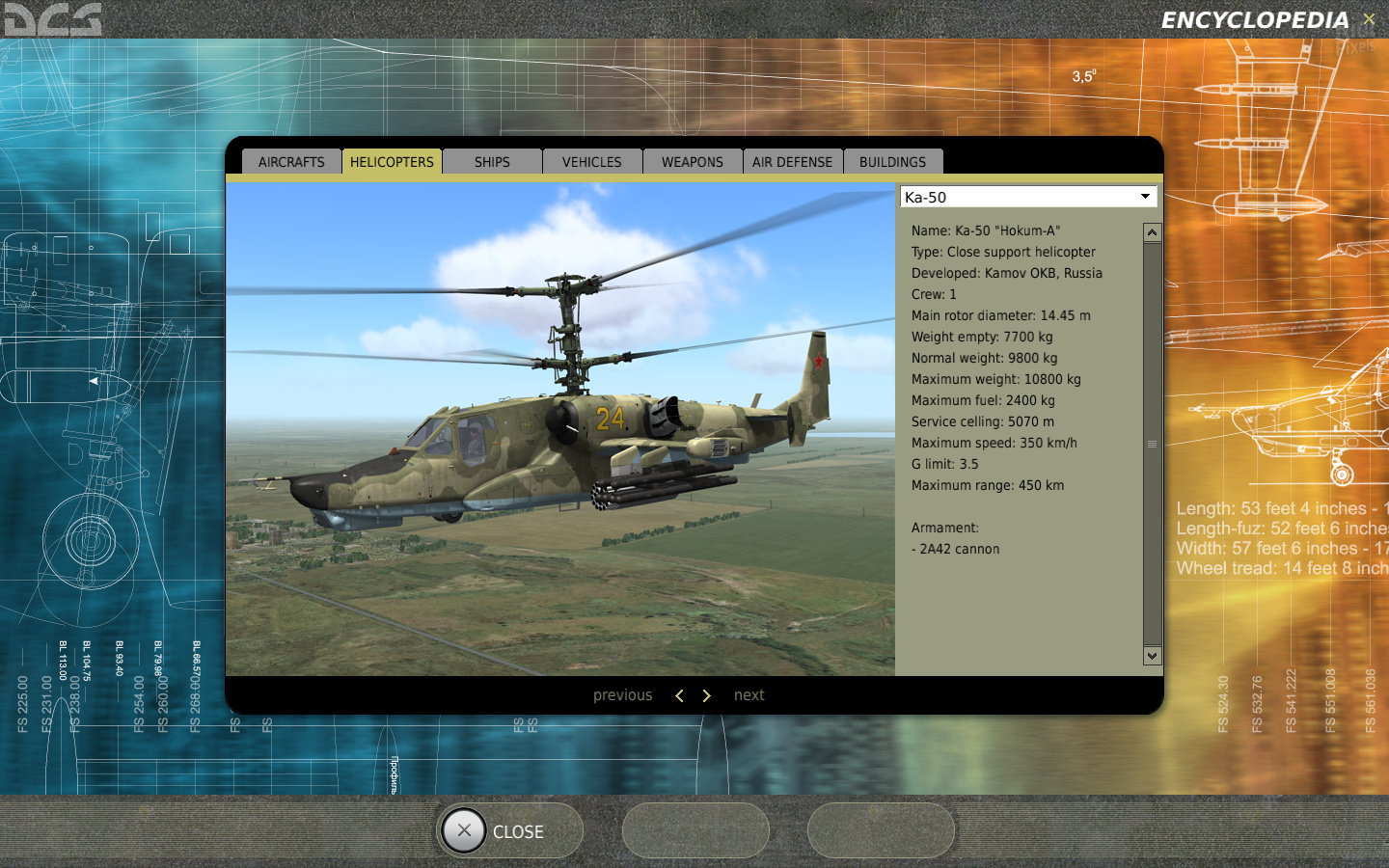Switch to the AIR DEFENSE tab
Image resolution: width=1389 pixels, height=868 pixels.
792,162
